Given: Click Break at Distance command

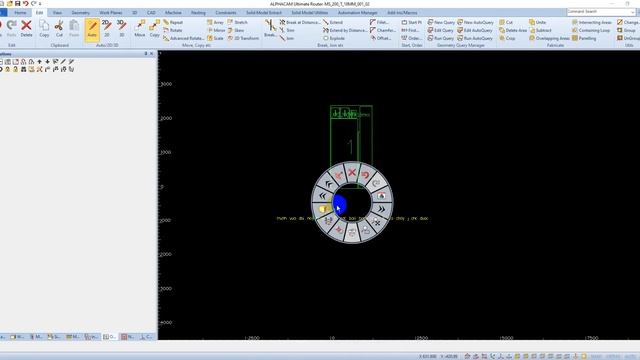Looking at the screenshot, I should tap(300, 22).
